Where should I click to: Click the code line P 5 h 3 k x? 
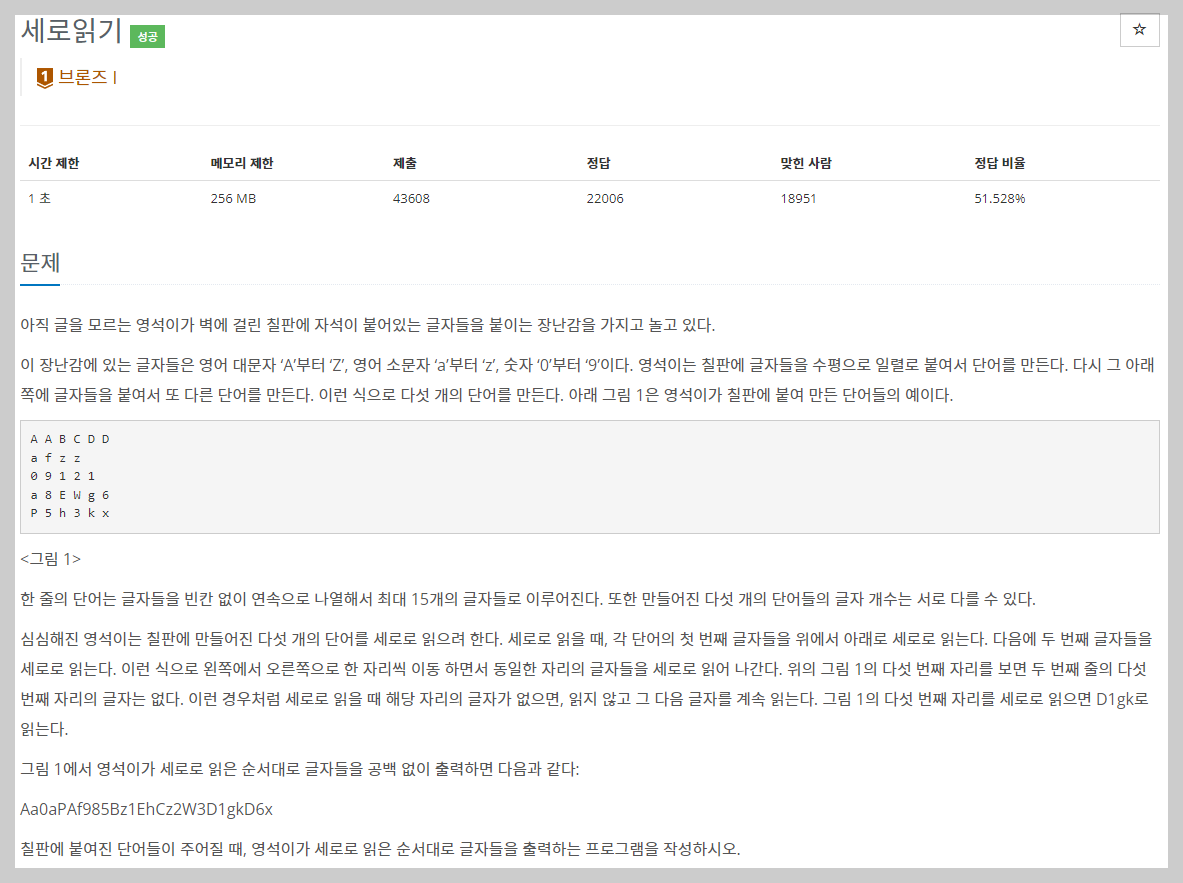click(x=70, y=513)
